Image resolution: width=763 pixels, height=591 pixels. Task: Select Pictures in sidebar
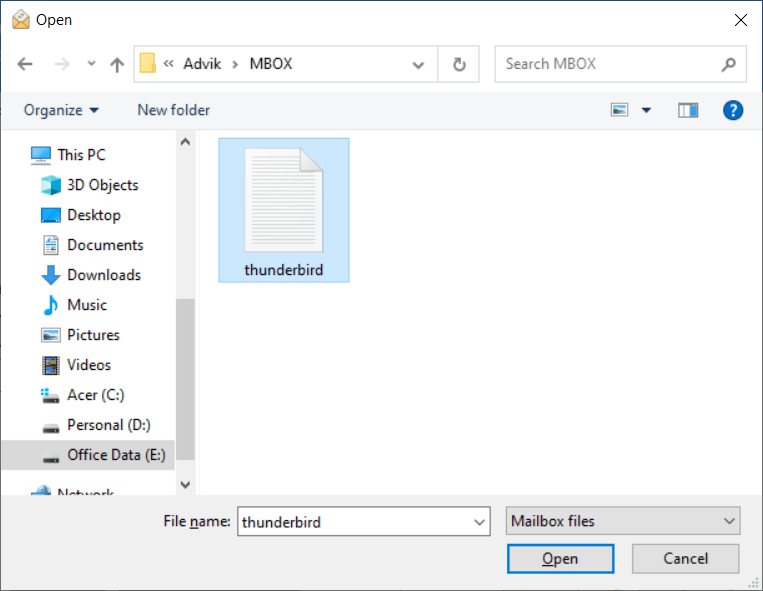[93, 335]
